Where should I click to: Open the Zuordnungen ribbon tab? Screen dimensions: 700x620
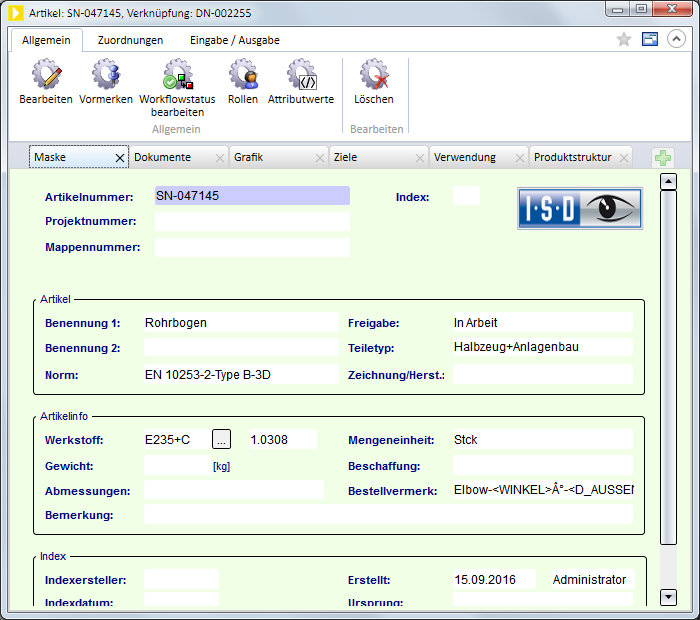coord(130,40)
